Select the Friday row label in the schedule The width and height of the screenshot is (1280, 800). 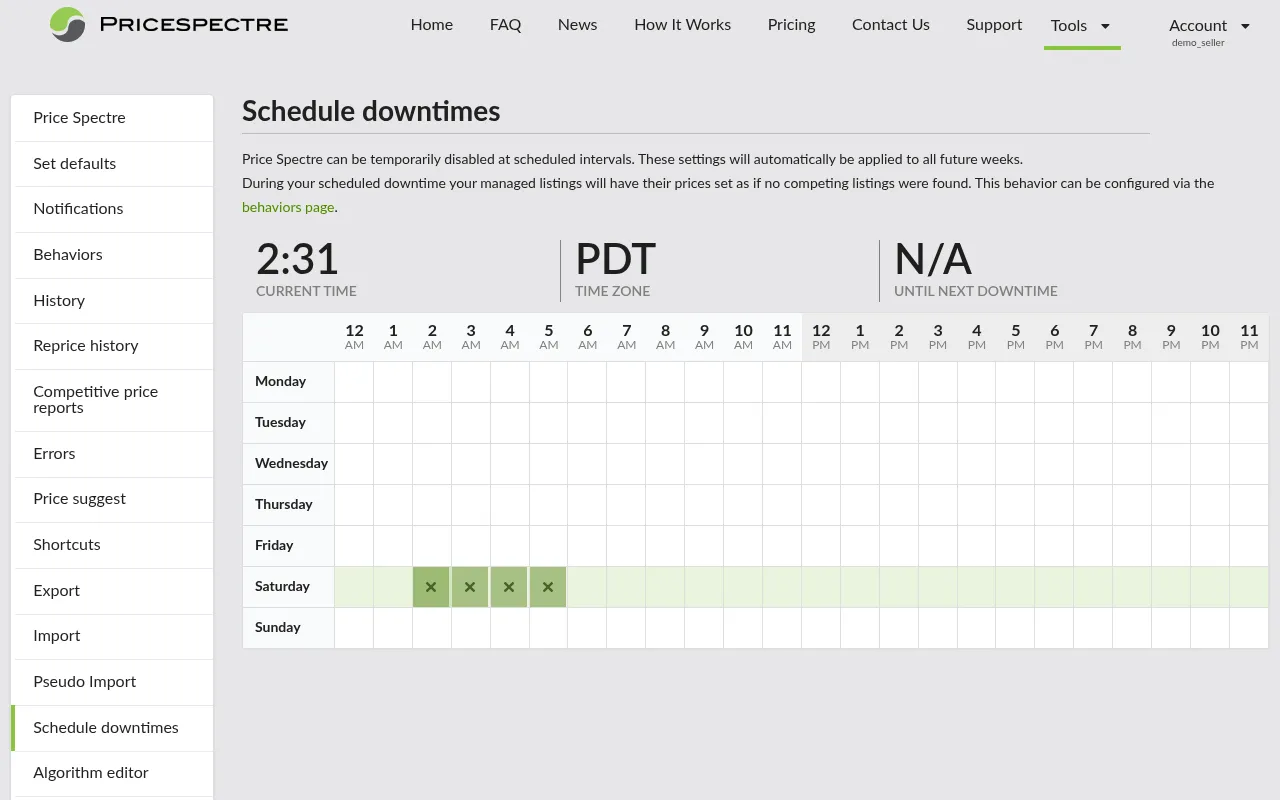click(x=274, y=545)
